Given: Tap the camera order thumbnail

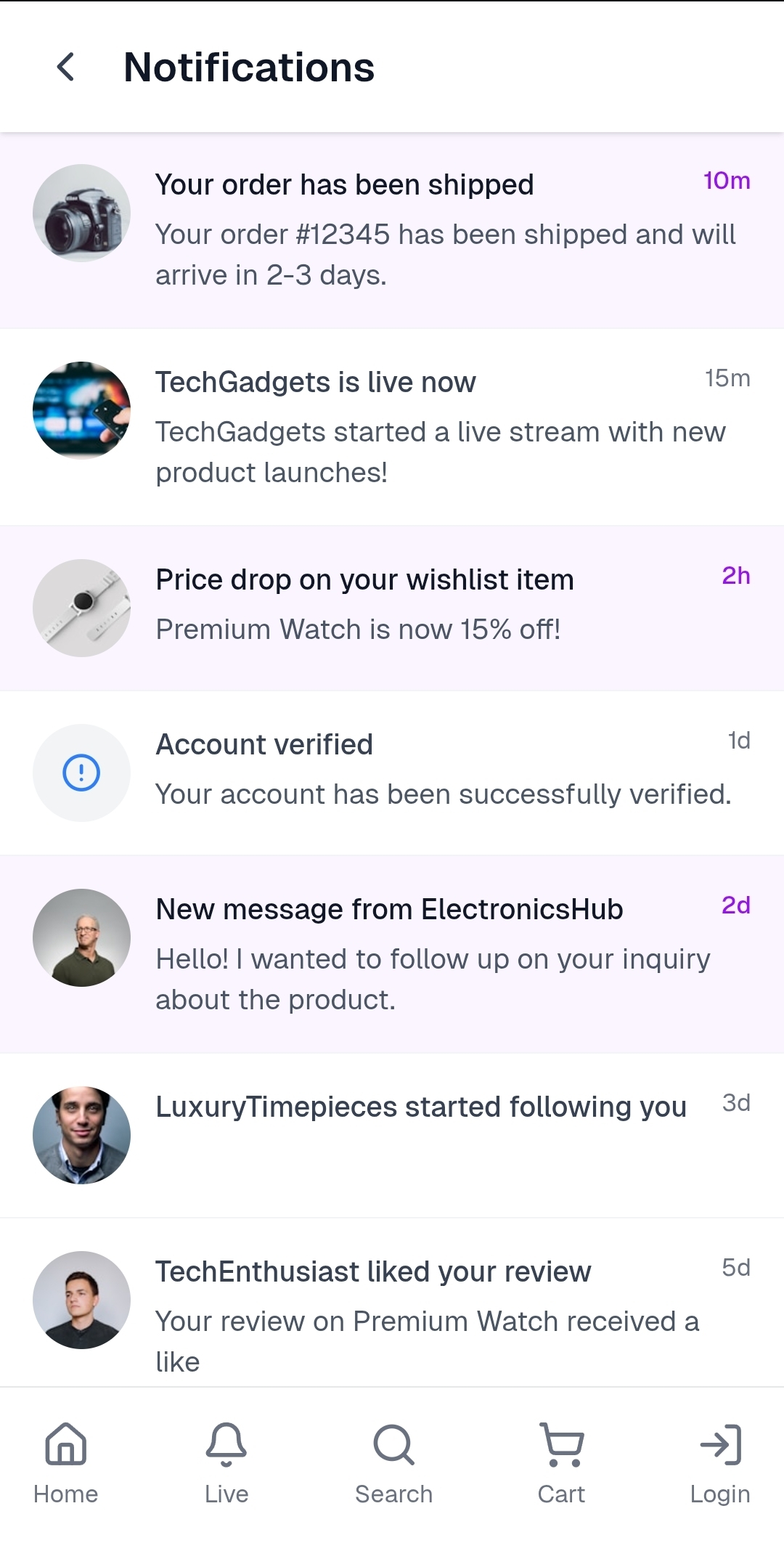Looking at the screenshot, I should tap(82, 213).
